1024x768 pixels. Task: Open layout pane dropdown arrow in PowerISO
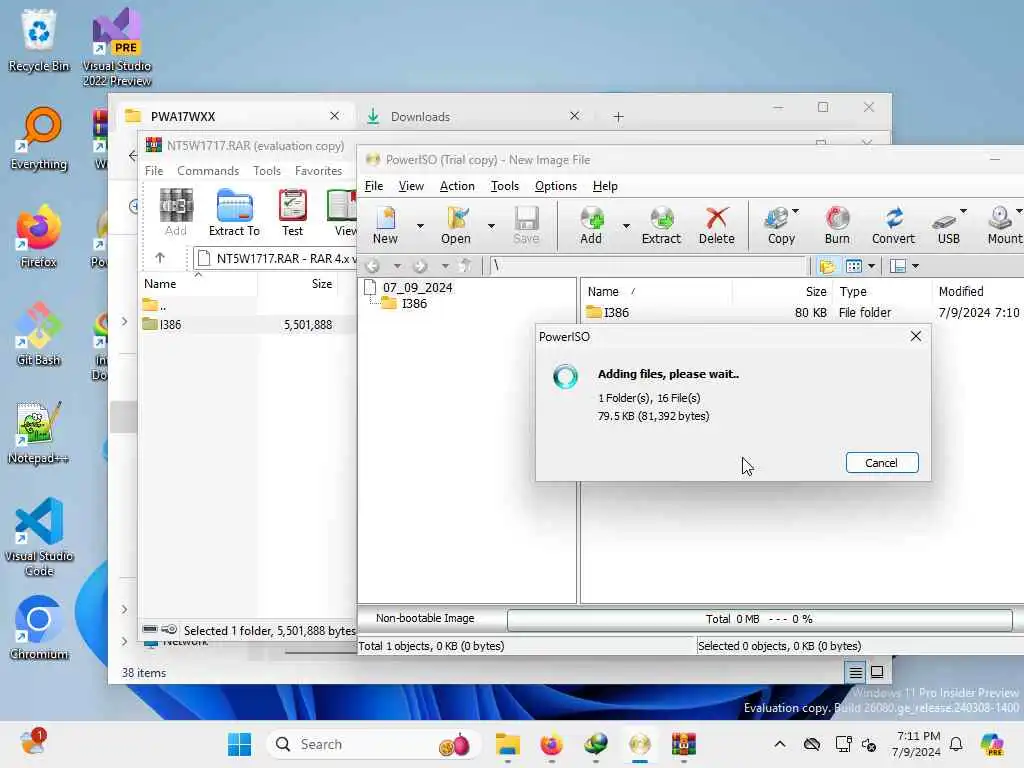point(916,266)
